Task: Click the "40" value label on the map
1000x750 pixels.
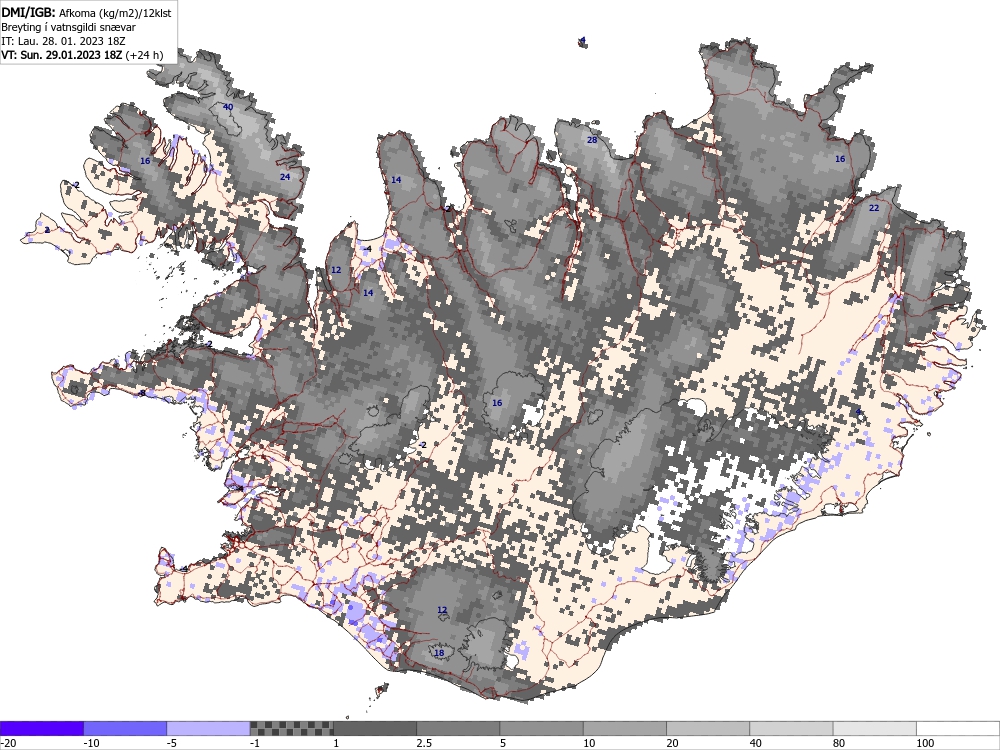Action: (228, 107)
